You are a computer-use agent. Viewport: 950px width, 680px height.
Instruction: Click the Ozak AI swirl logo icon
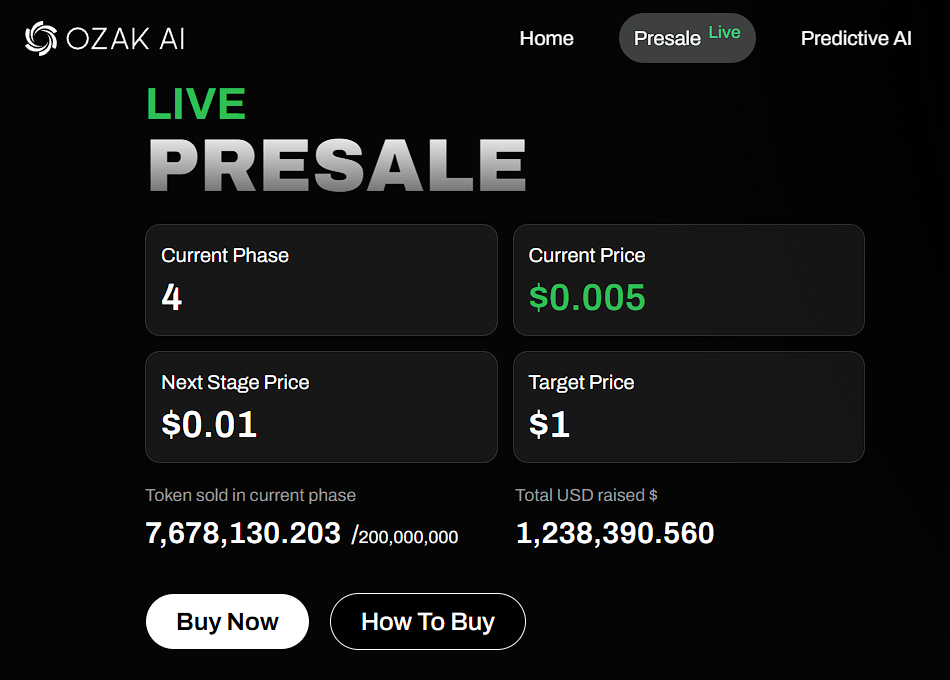pos(41,39)
